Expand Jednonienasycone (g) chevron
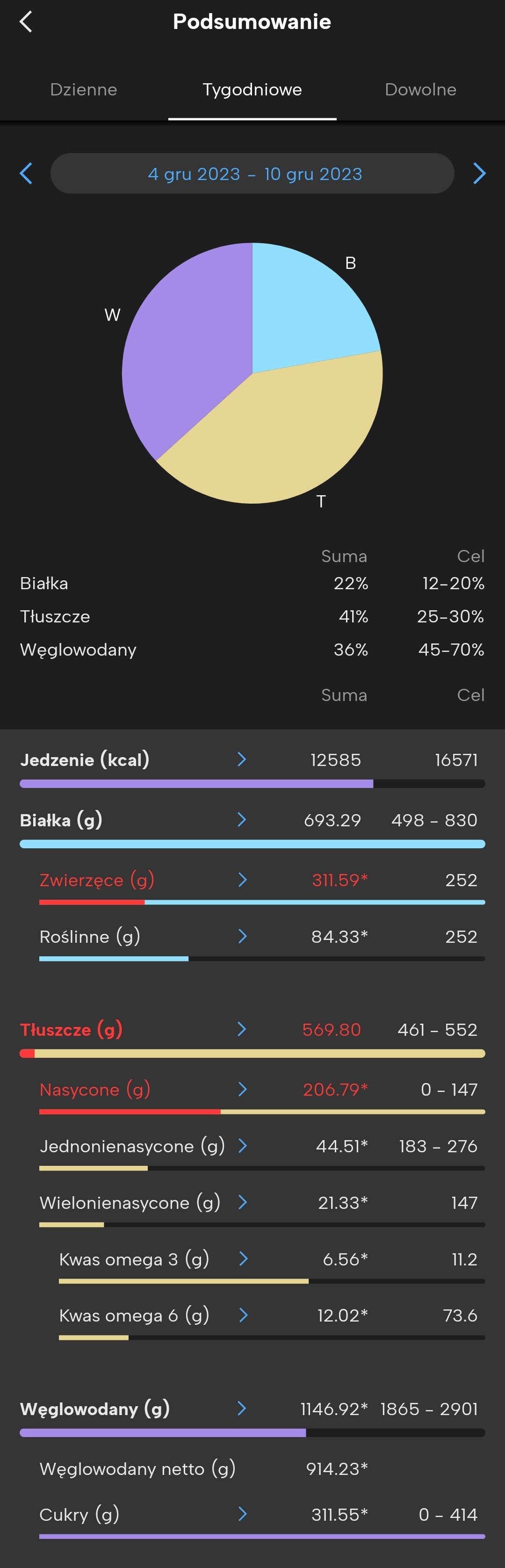 pyautogui.click(x=242, y=1146)
